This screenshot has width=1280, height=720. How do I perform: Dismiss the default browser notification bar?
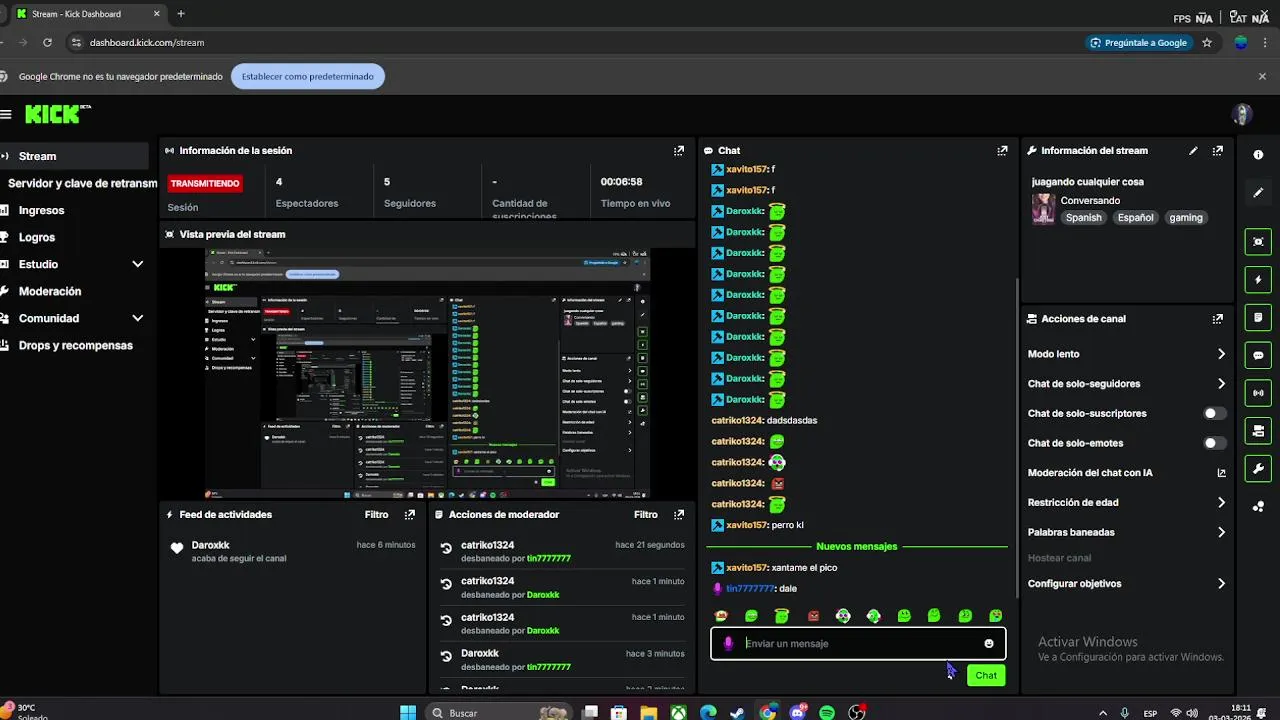point(1262,76)
